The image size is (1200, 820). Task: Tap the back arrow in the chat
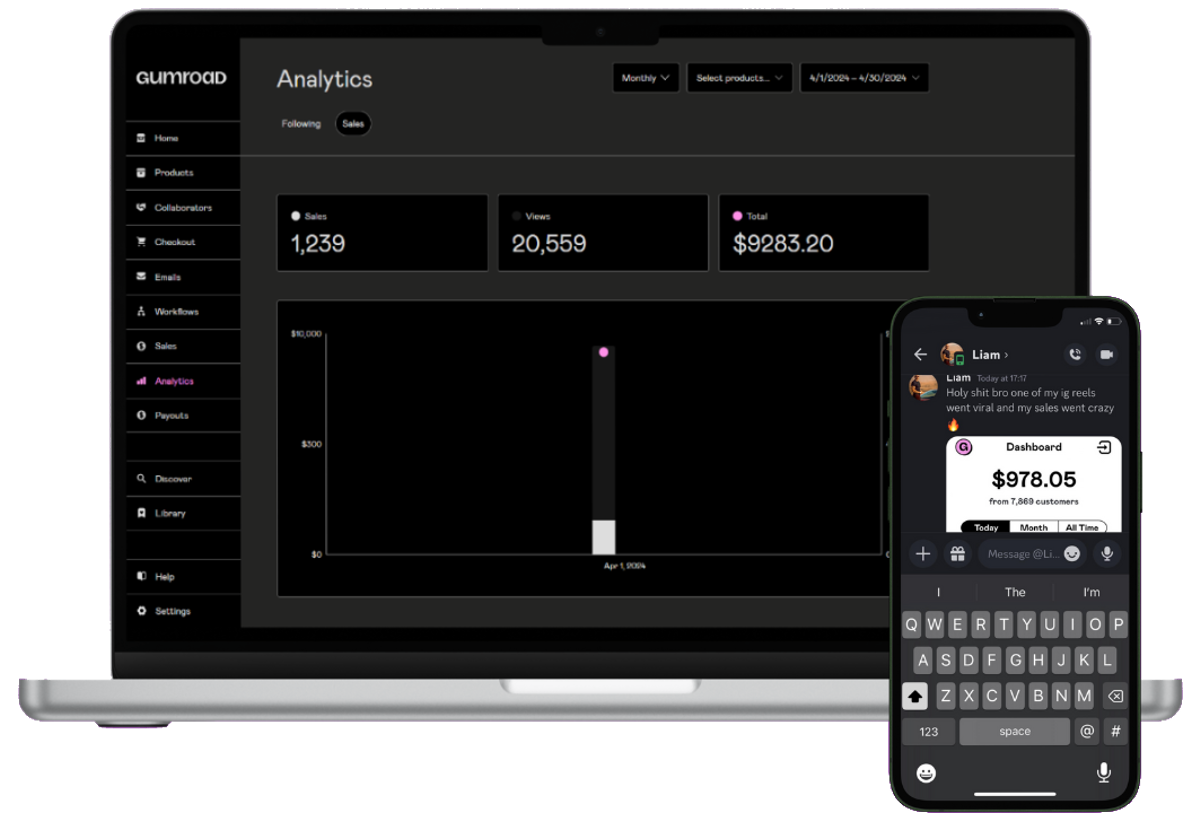(x=921, y=355)
